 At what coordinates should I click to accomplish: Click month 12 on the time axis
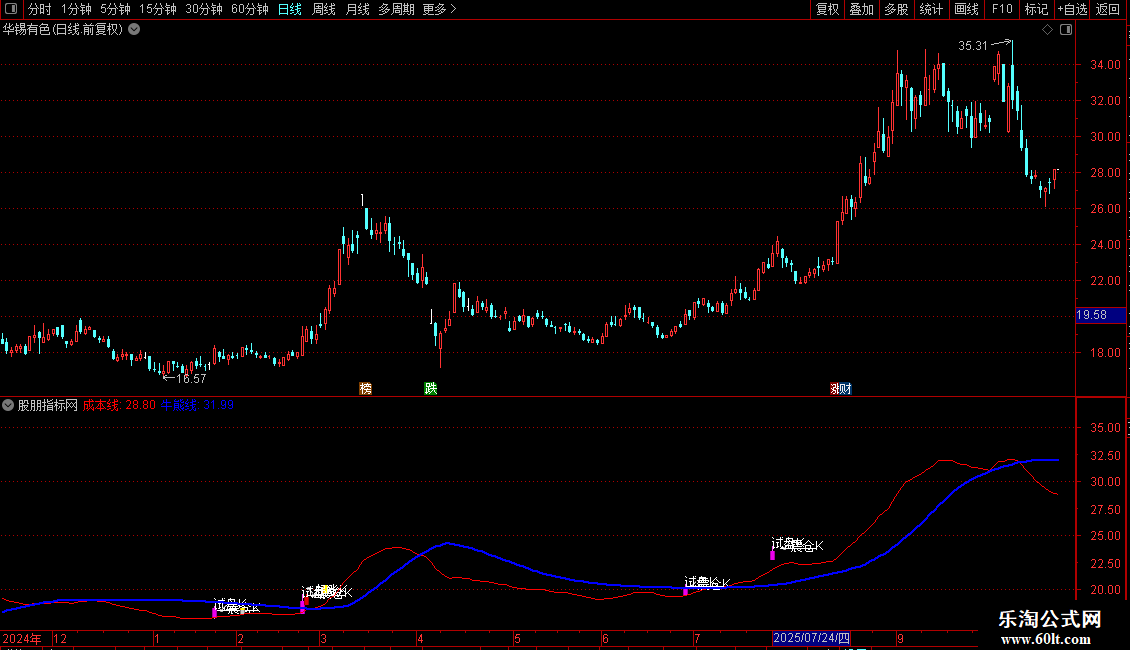coord(60,638)
